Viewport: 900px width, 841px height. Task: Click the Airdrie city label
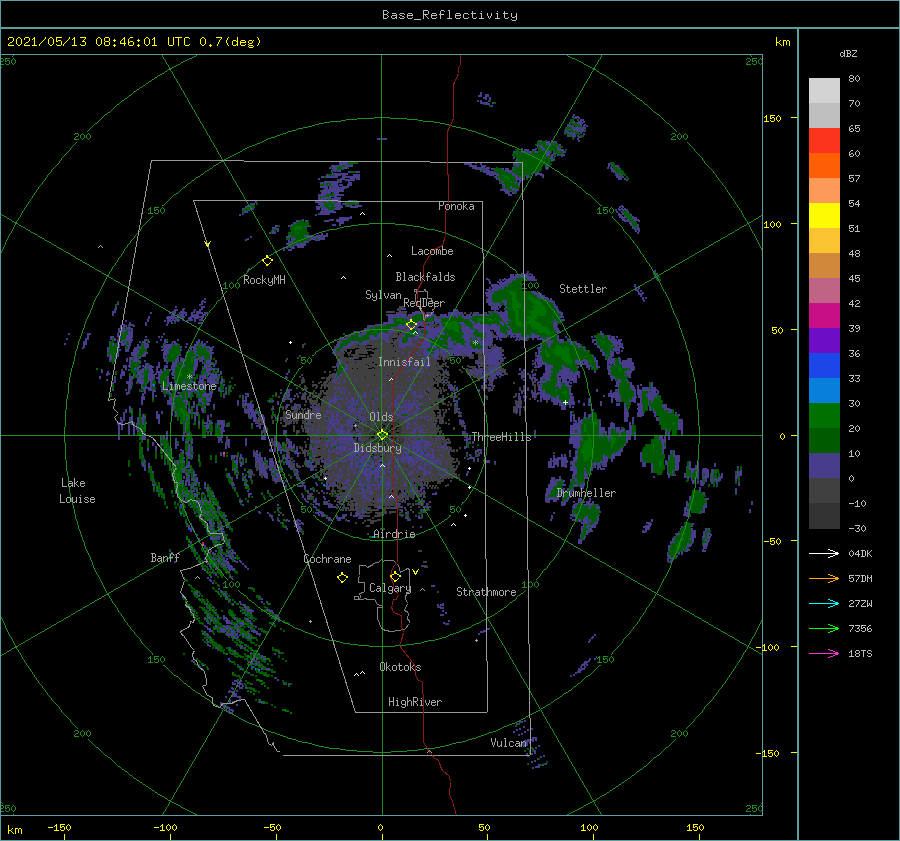point(394,534)
